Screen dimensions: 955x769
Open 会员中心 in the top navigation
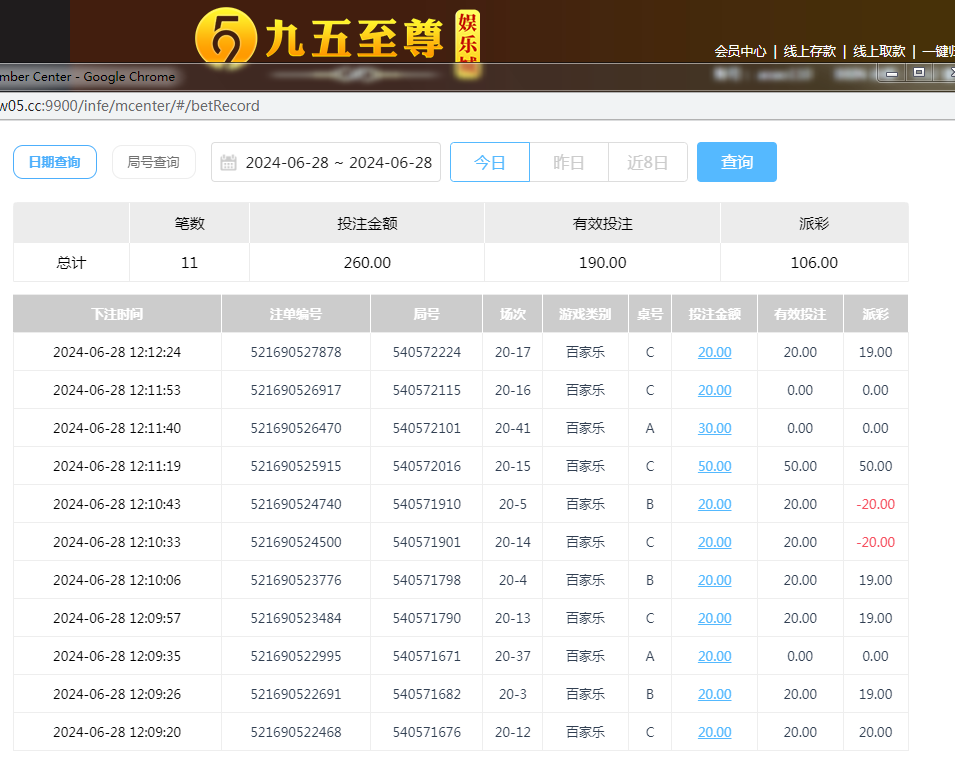point(740,51)
